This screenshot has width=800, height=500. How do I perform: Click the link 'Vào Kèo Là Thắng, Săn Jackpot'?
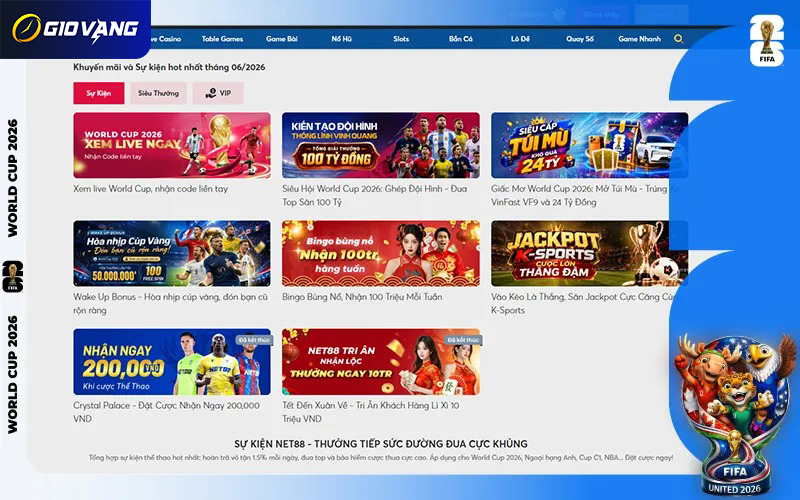click(x=586, y=304)
